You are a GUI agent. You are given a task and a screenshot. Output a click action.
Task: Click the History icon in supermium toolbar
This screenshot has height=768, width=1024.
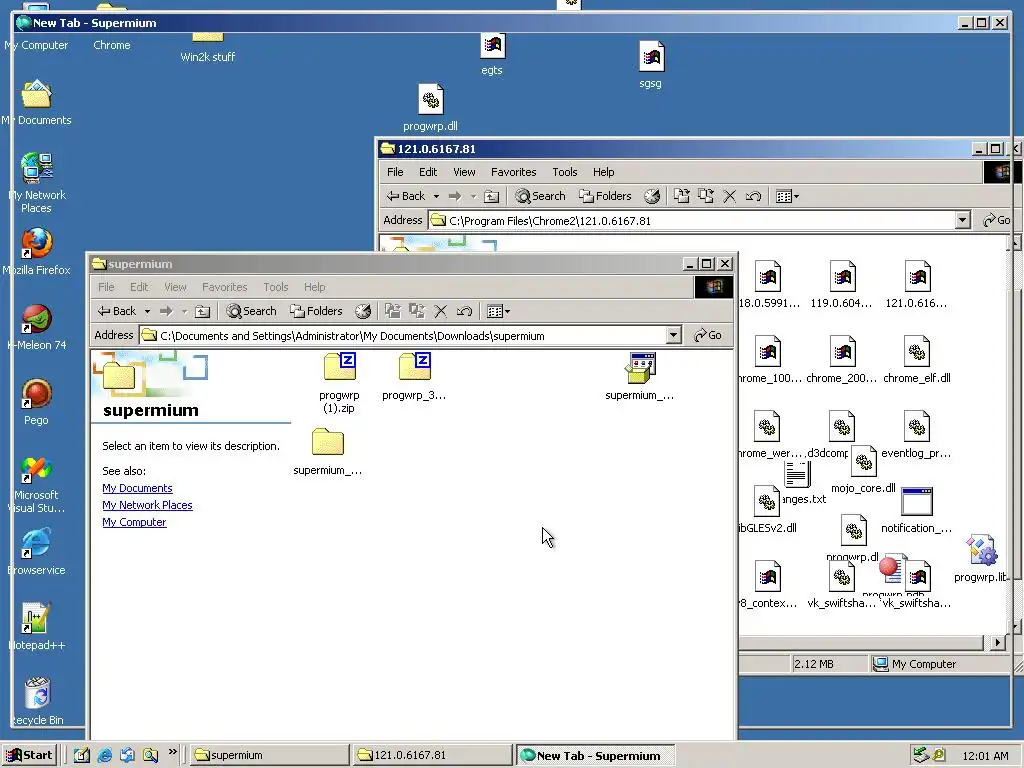click(363, 312)
